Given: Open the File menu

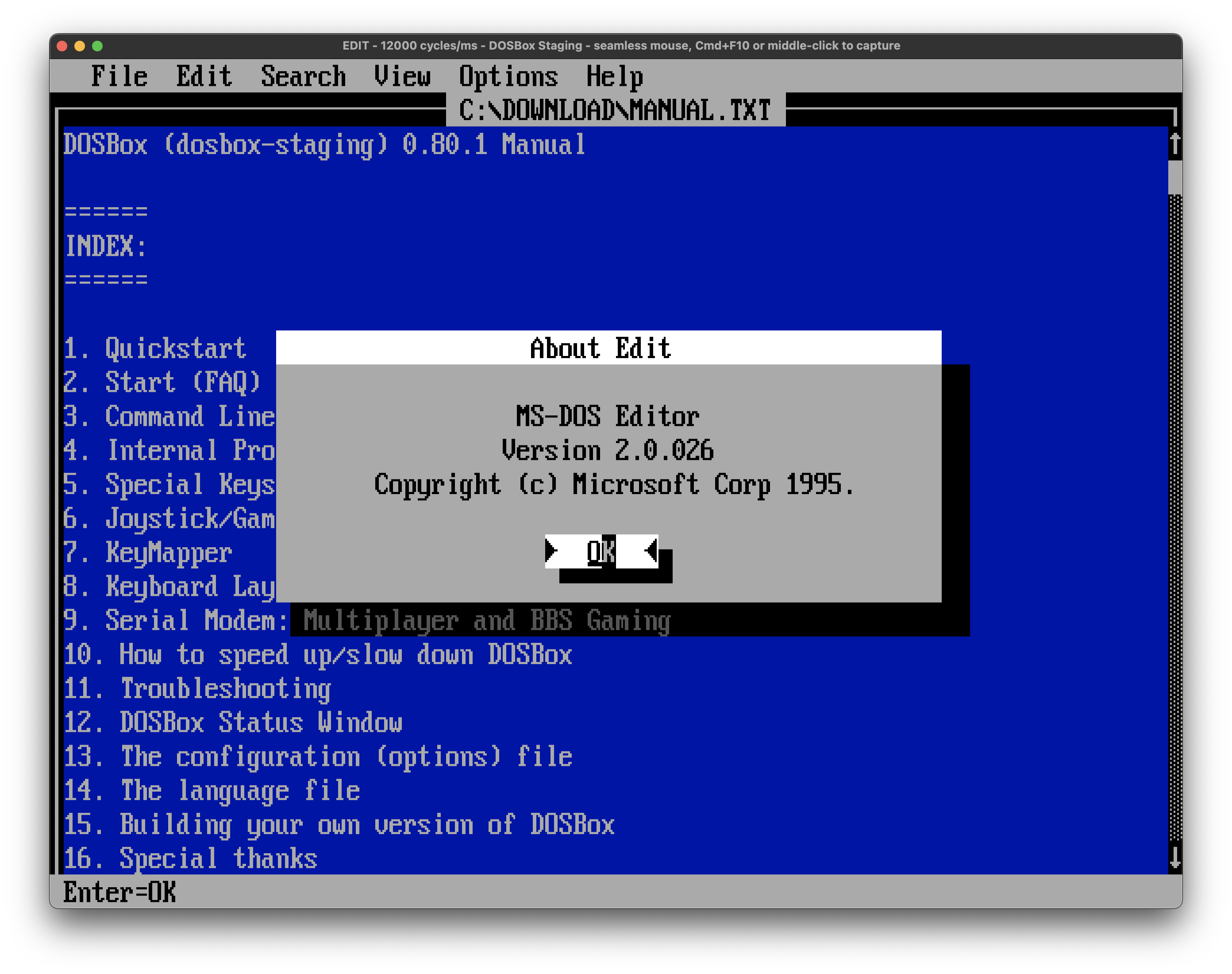Looking at the screenshot, I should (x=119, y=75).
